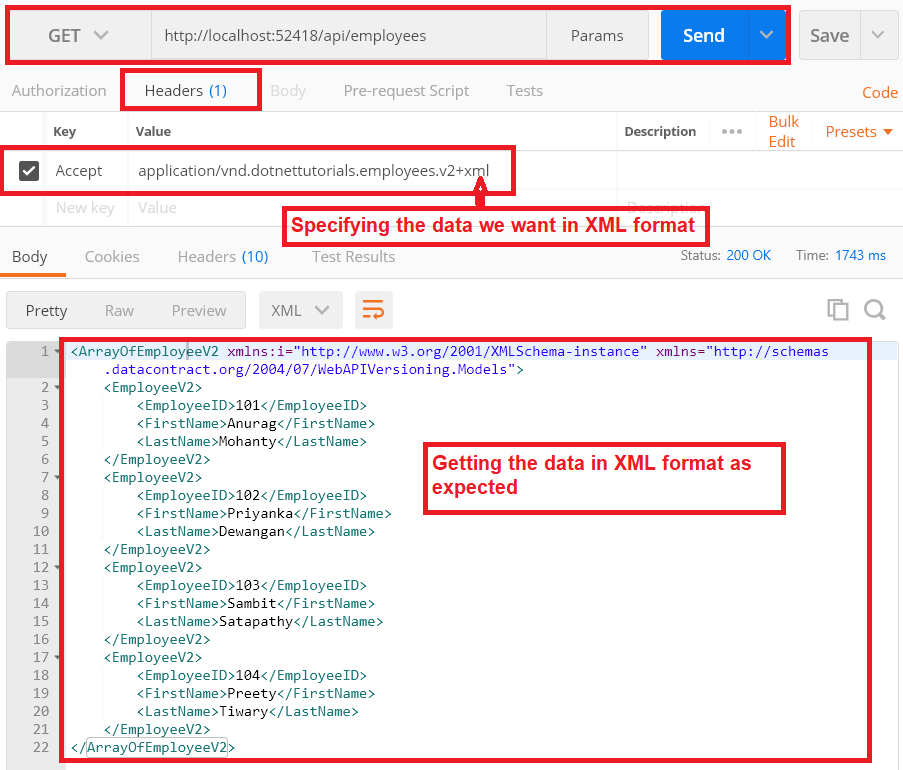Click the 1743 ms time value
The width and height of the screenshot is (903, 770).
click(x=860, y=256)
